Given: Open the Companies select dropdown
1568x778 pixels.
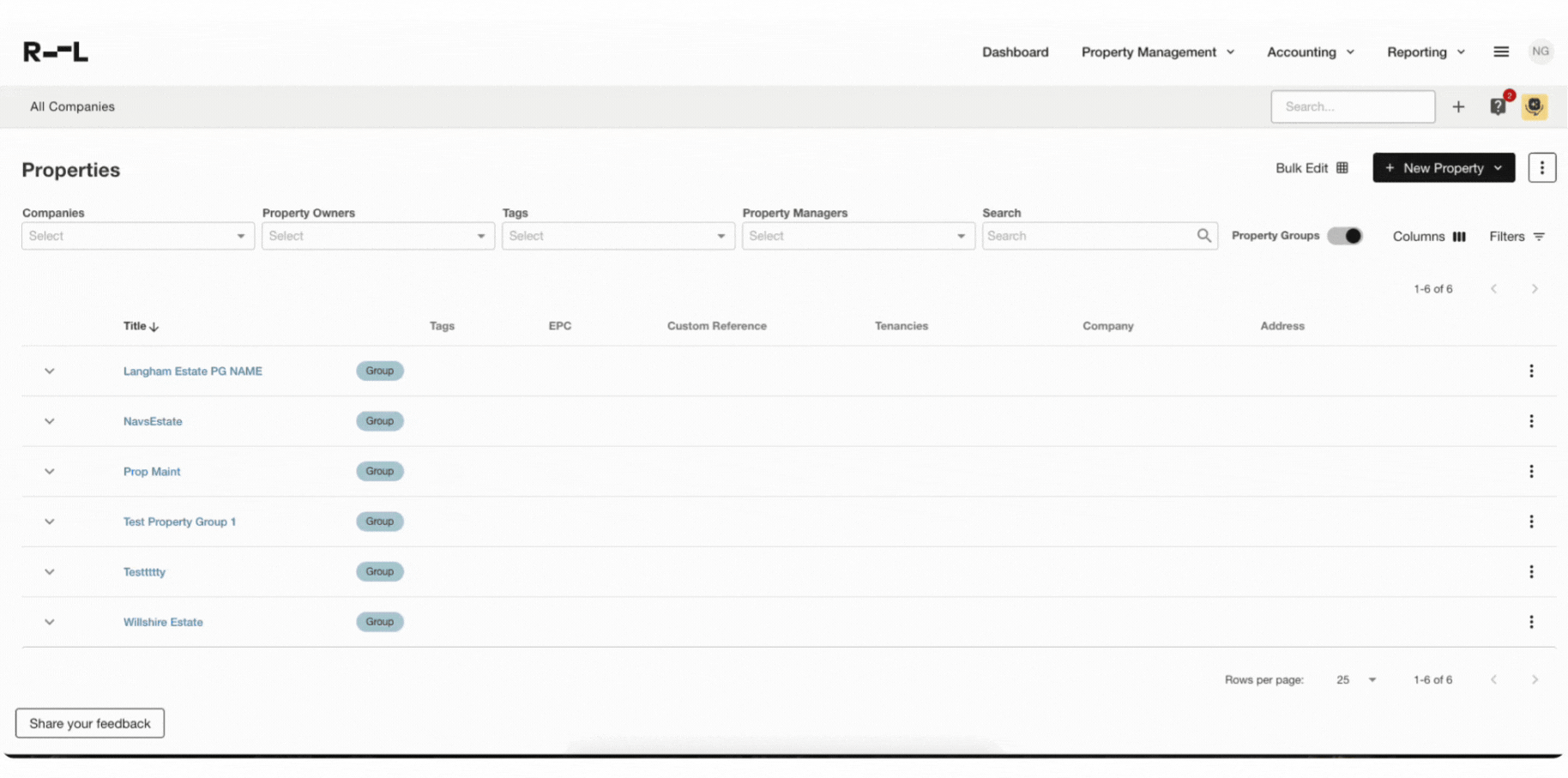Looking at the screenshot, I should coord(138,236).
